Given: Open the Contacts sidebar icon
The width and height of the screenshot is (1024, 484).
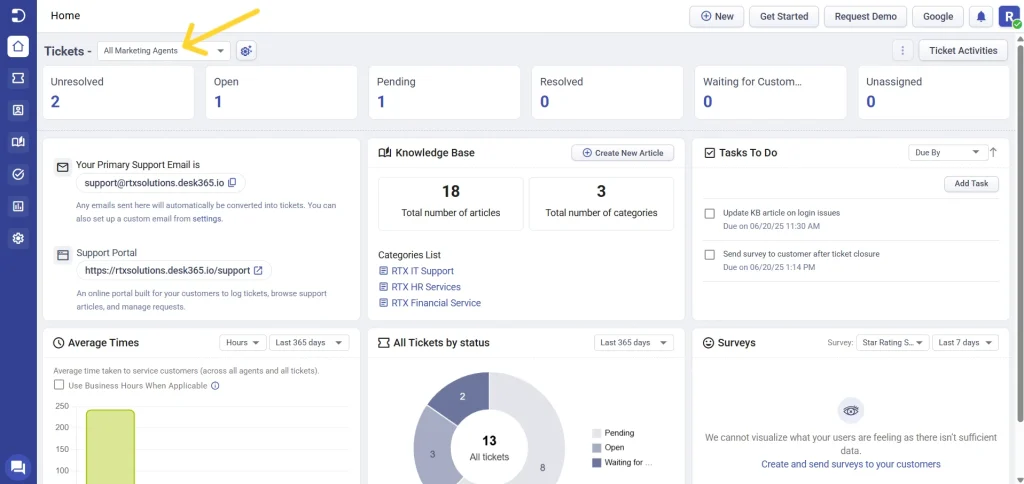Looking at the screenshot, I should tap(18, 110).
